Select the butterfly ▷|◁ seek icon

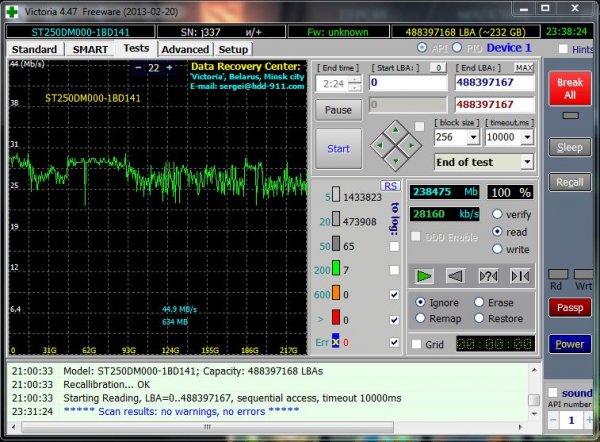click(x=520, y=276)
